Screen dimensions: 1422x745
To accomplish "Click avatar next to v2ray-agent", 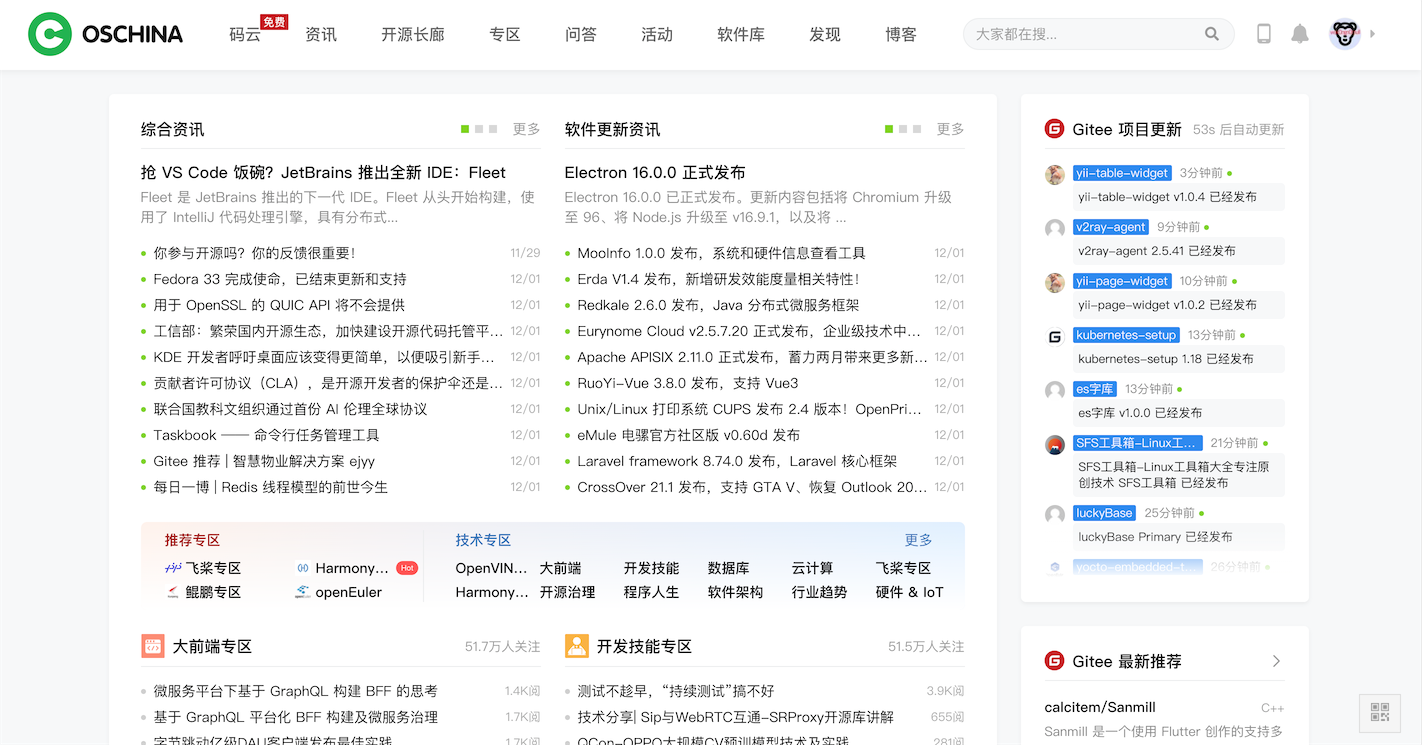I will pos(1055,228).
